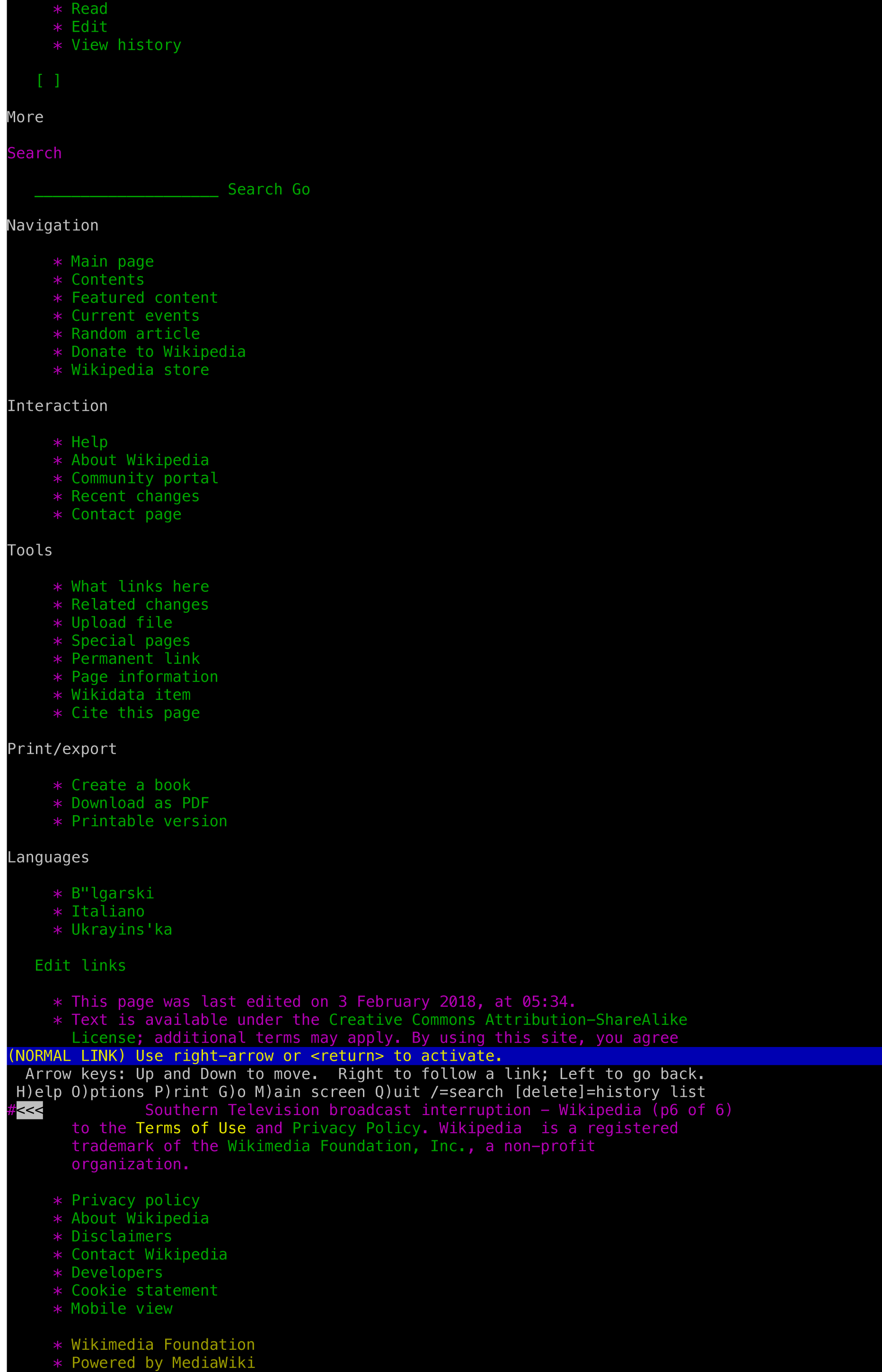Open the Wikipedia store link
This screenshot has height=1372, width=882.
140,370
